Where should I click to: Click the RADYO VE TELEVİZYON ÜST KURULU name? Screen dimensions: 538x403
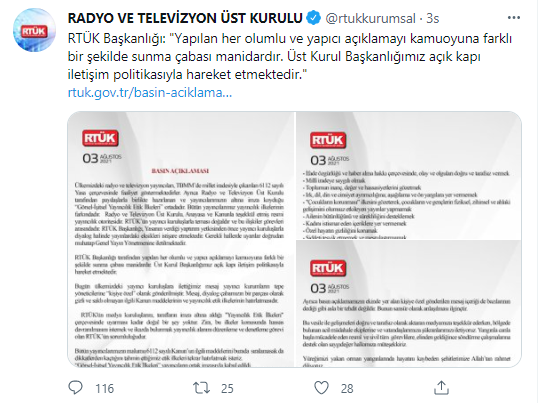point(185,18)
